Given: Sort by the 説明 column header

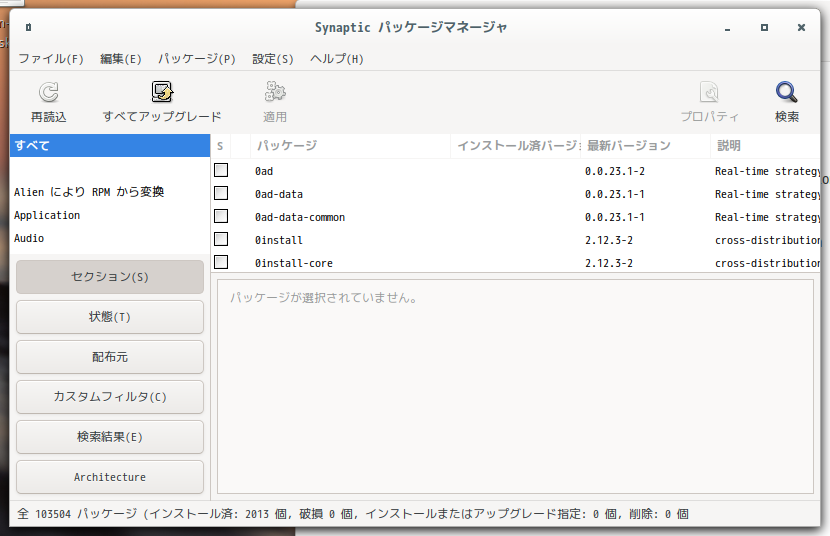Looking at the screenshot, I should coord(765,146).
